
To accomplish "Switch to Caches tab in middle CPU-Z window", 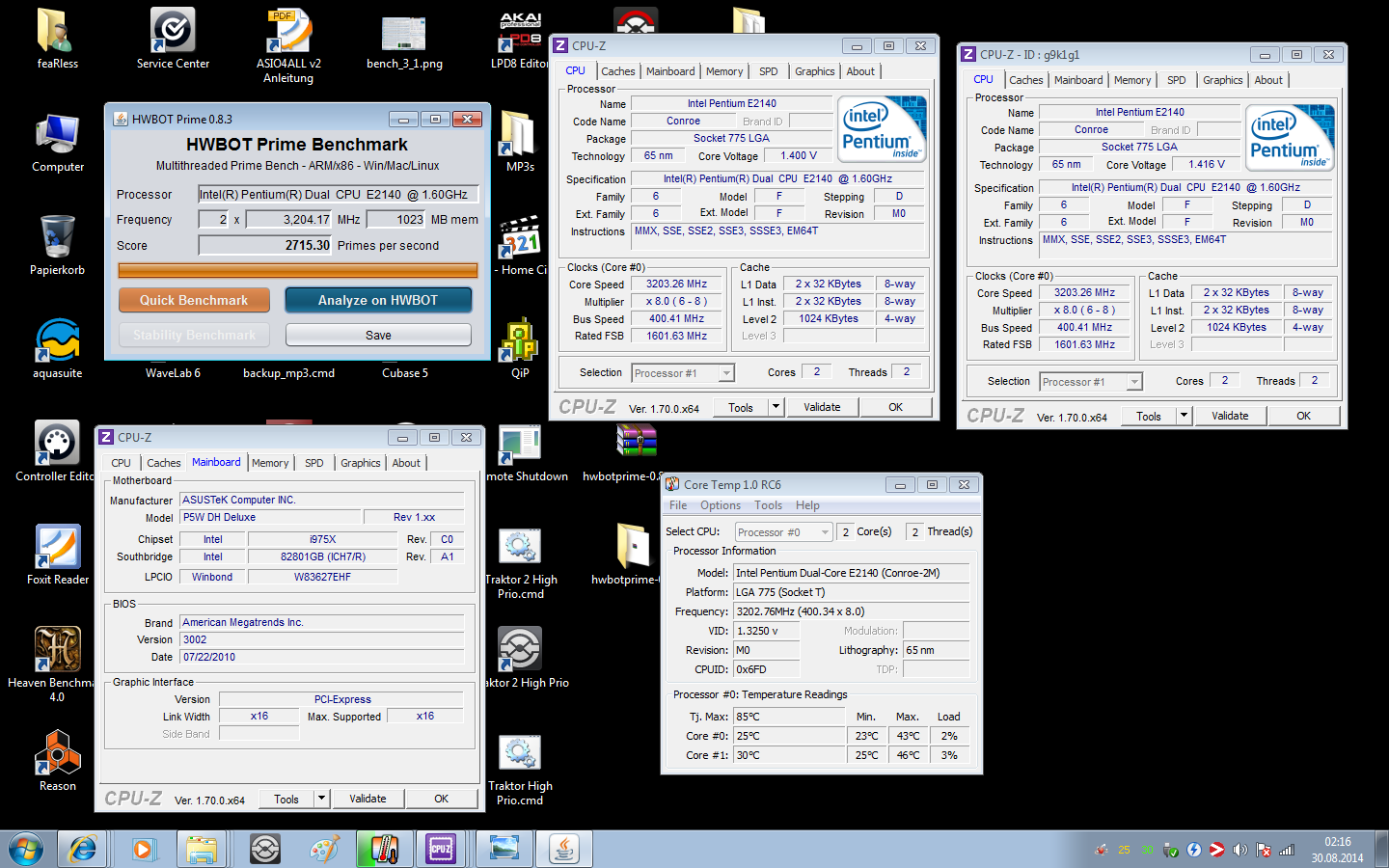I will 618,71.
